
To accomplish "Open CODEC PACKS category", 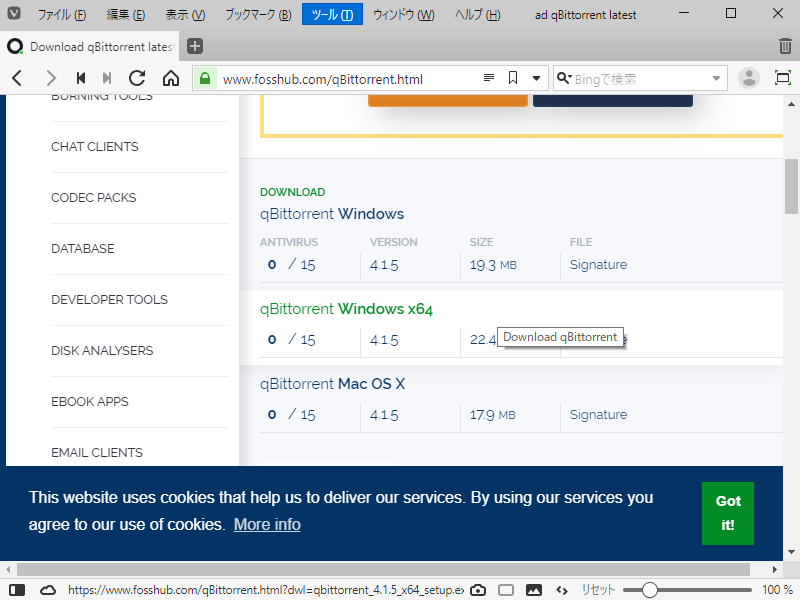I will [x=94, y=197].
